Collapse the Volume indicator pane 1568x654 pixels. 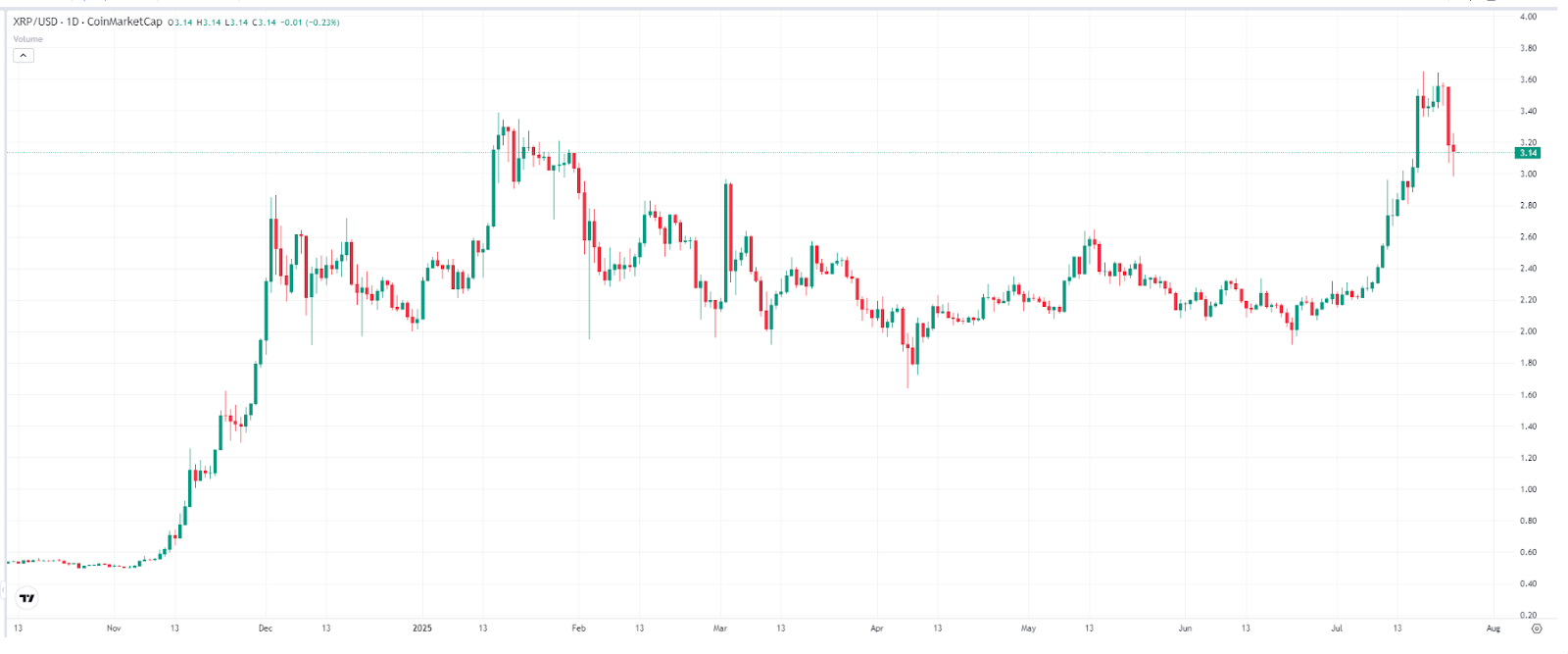pyautogui.click(x=23, y=55)
